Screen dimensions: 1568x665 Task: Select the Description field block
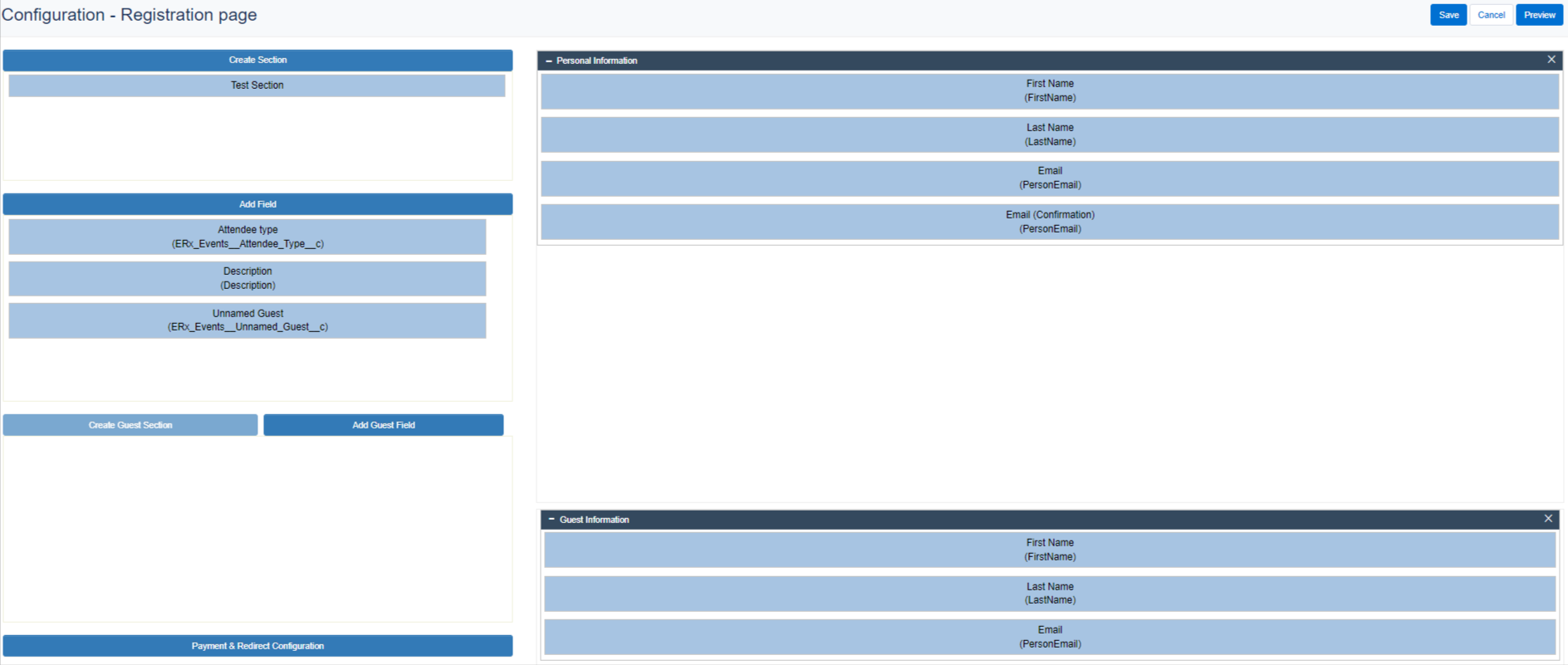[x=247, y=278]
